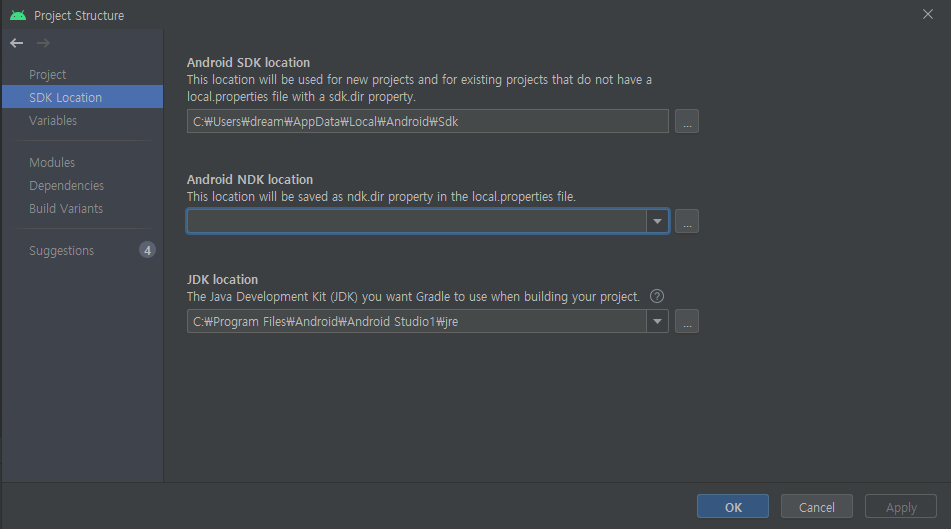Image resolution: width=951 pixels, height=529 pixels.
Task: Focus the Android SDK location path field
Action: (428, 121)
